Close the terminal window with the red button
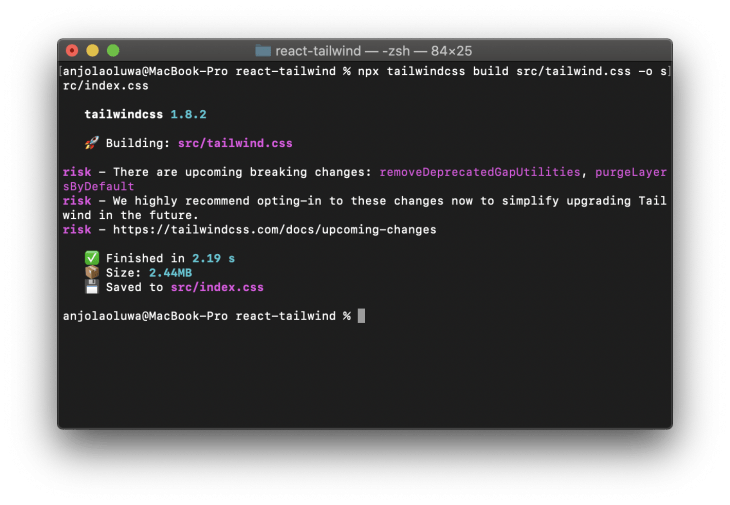 (x=72, y=50)
